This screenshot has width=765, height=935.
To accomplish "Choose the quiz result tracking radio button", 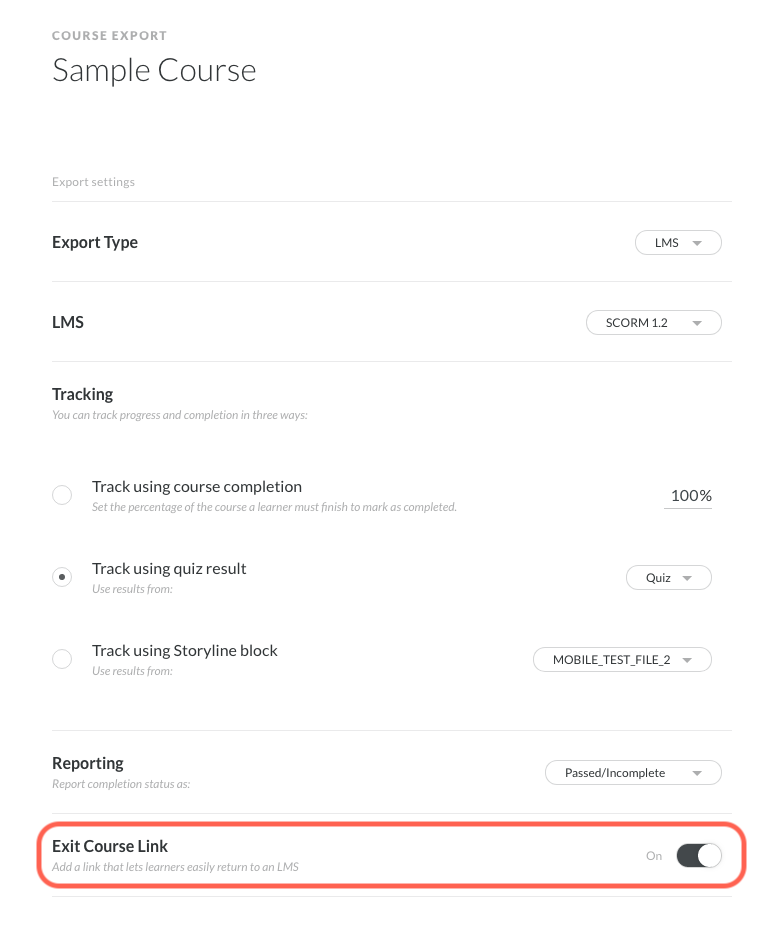I will click(x=62, y=577).
